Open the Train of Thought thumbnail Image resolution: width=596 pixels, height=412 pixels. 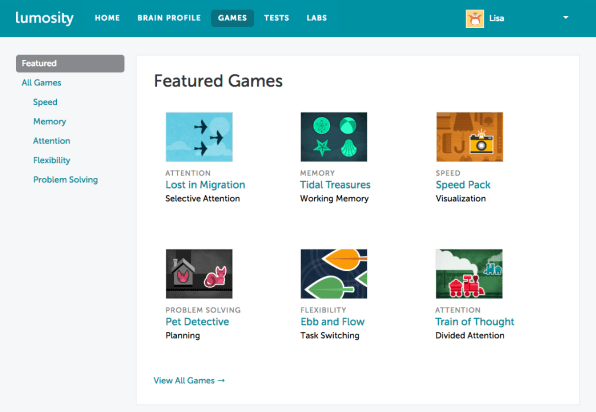[469, 274]
